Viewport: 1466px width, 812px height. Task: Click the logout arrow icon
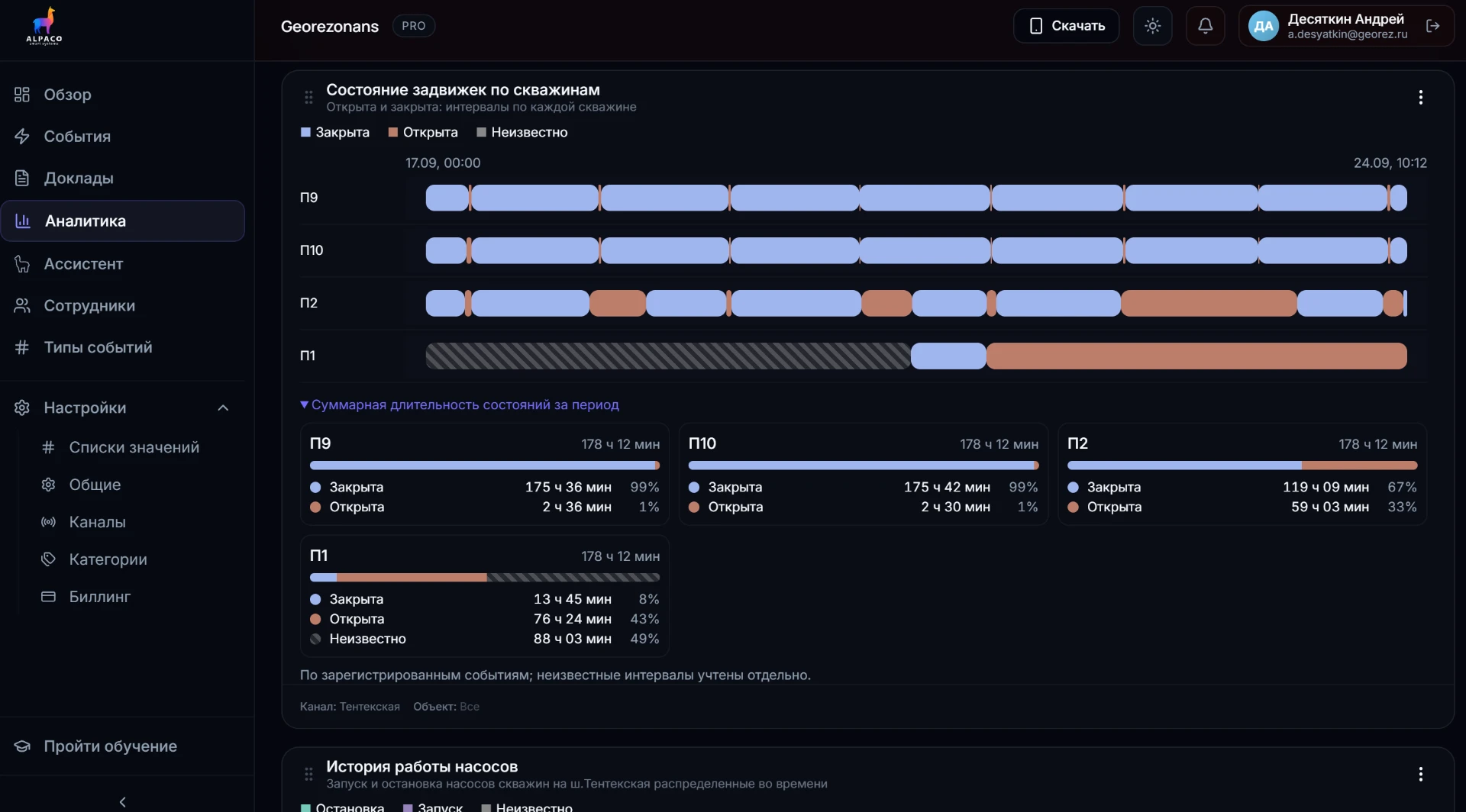click(x=1432, y=26)
